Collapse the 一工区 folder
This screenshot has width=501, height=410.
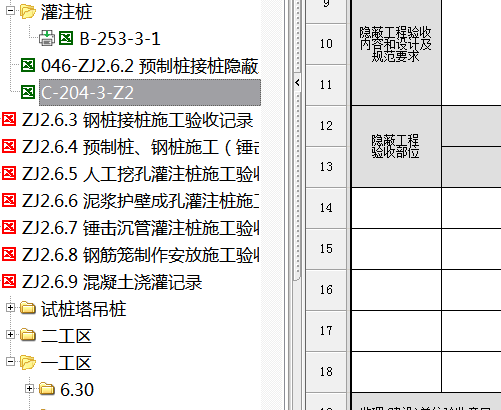click(10, 361)
